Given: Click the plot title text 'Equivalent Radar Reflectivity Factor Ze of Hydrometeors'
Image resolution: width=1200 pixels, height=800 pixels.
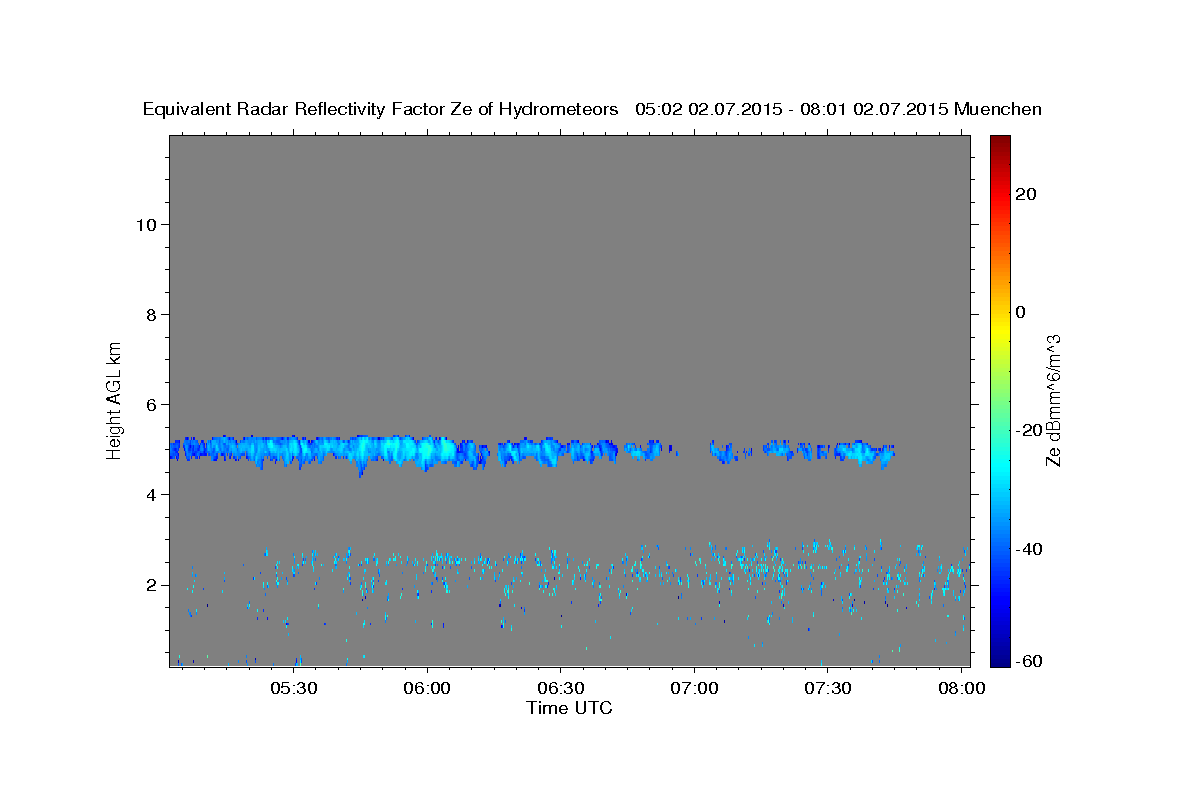Looking at the screenshot, I should 381,110.
